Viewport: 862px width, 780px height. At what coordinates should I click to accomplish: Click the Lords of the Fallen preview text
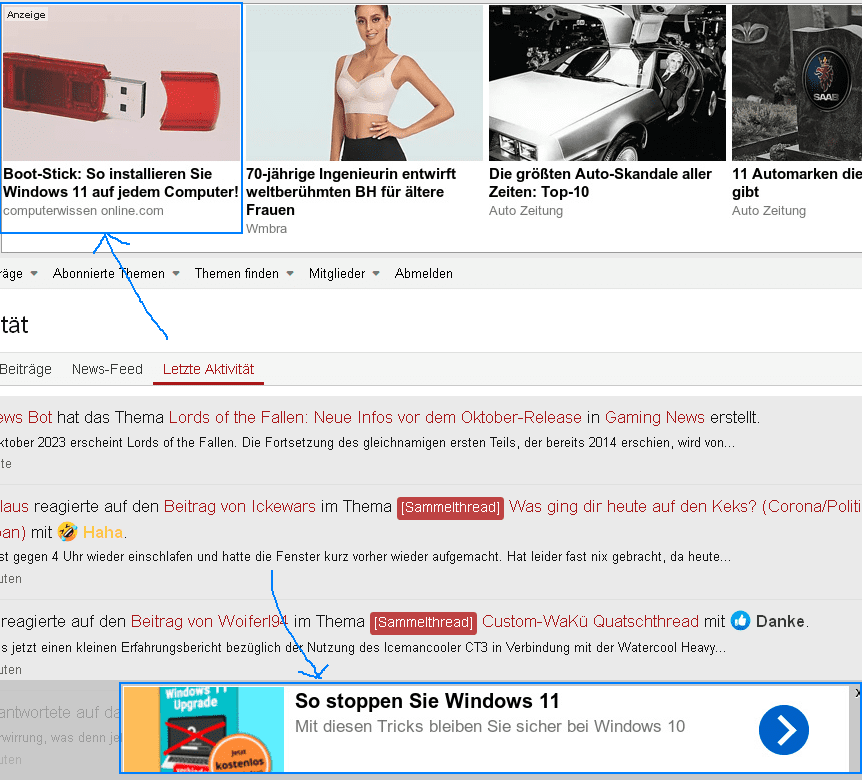pos(367,442)
